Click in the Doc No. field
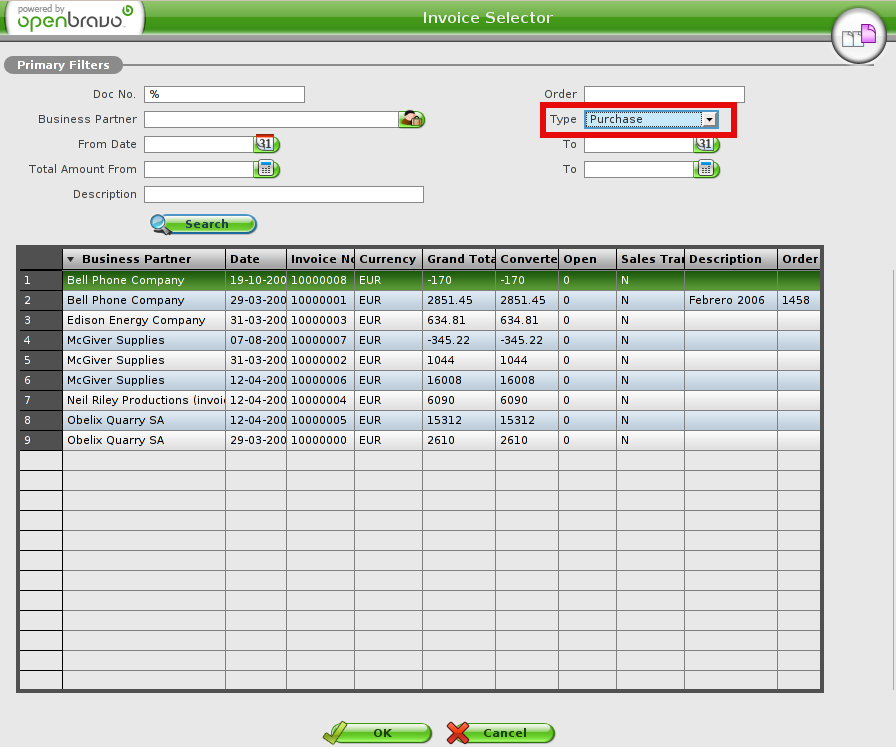The height and width of the screenshot is (747, 896). point(224,95)
